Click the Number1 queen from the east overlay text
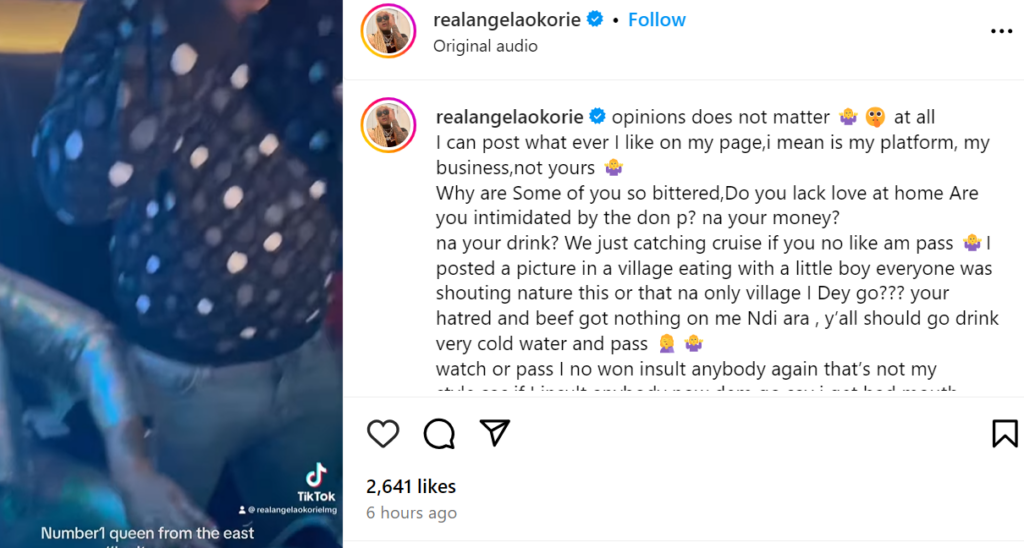The height and width of the screenshot is (548, 1024). pyautogui.click(x=147, y=533)
